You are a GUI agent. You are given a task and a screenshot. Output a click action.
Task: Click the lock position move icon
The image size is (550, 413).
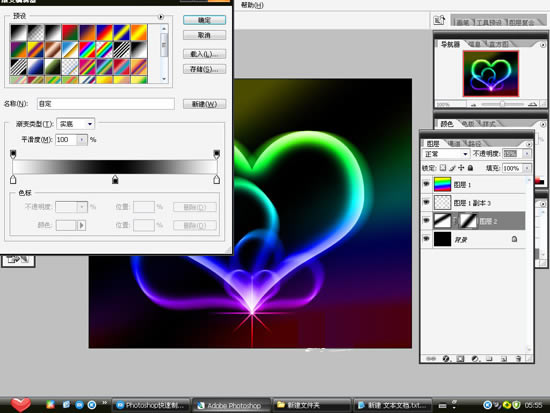(x=461, y=168)
